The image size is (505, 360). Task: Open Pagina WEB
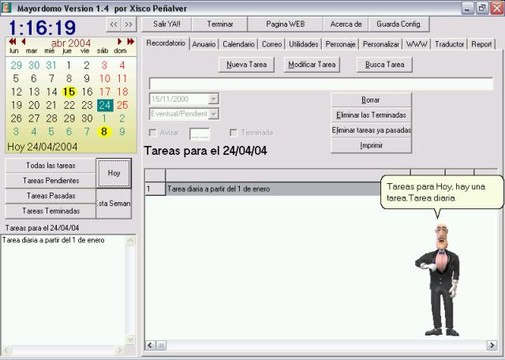tap(285, 24)
